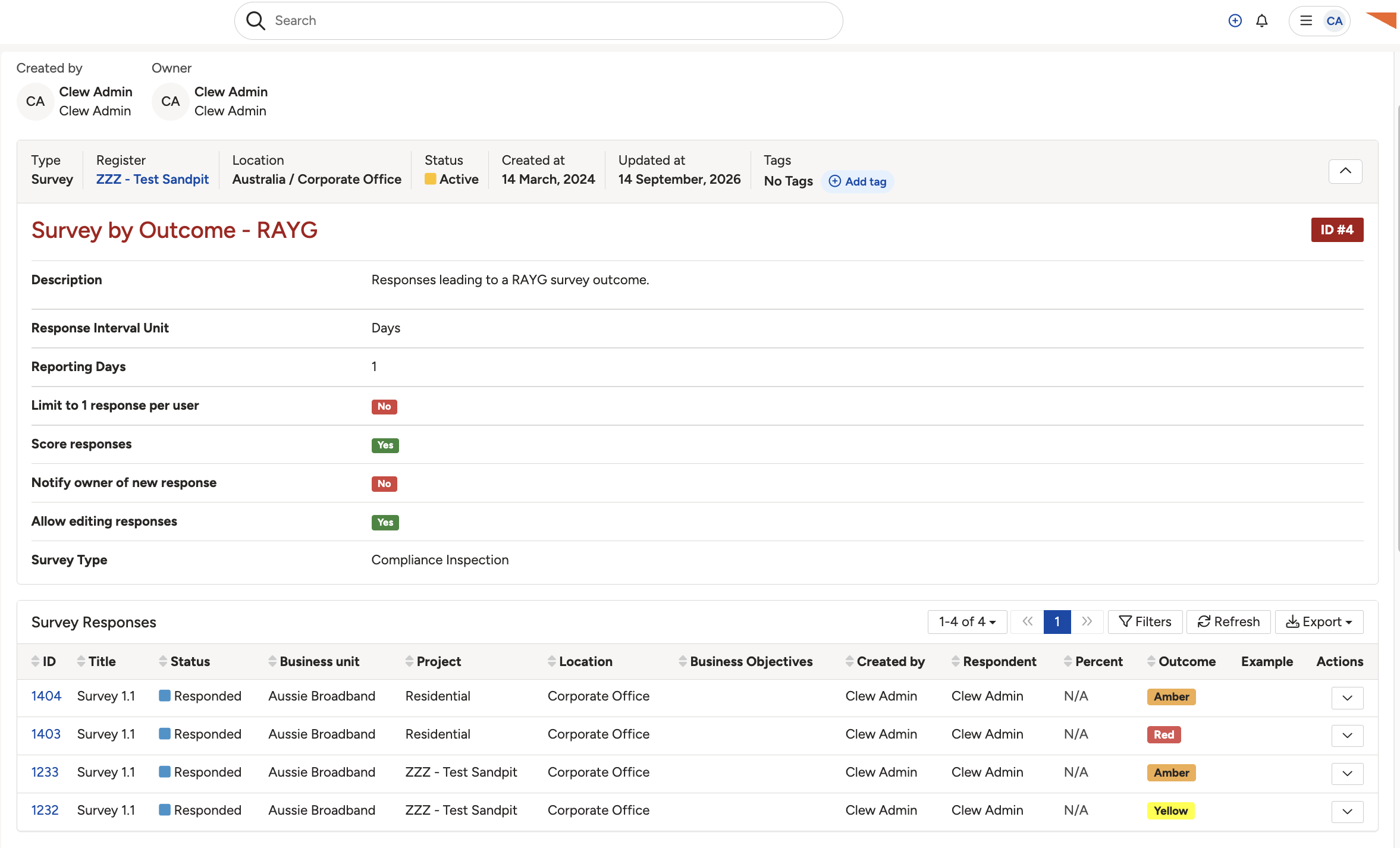Click the search magnifier icon

tap(256, 21)
